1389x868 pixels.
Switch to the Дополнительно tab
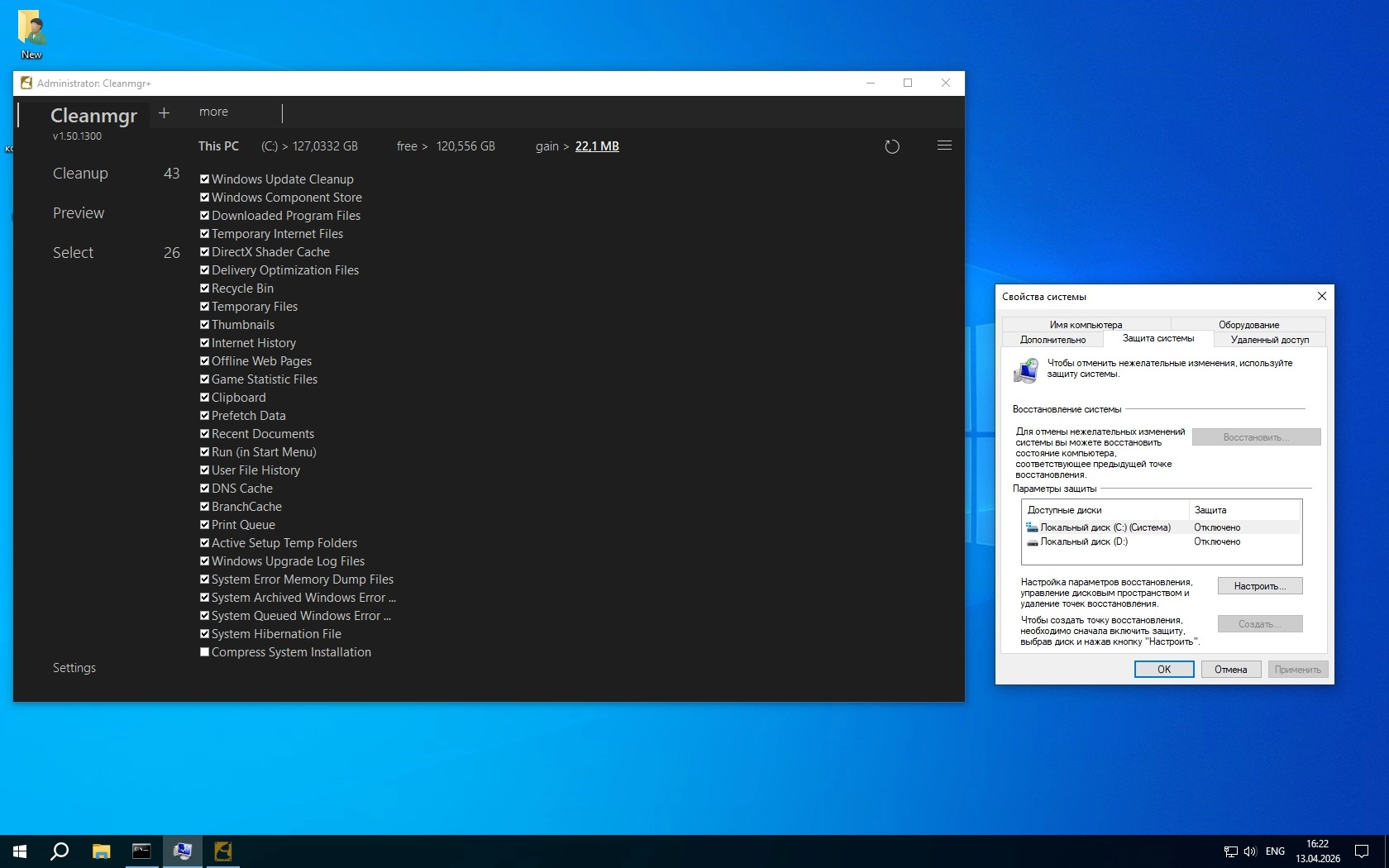pos(1052,340)
